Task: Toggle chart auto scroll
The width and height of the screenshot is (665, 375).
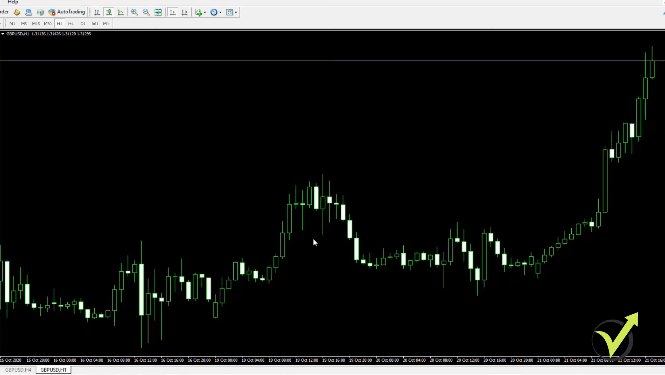Action: click(173, 12)
